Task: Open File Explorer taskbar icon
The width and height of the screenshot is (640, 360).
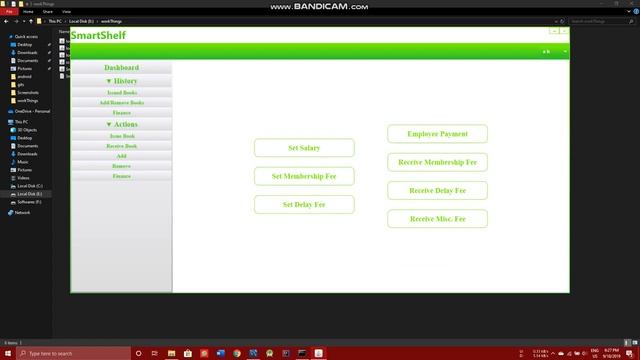Action: click(171, 353)
